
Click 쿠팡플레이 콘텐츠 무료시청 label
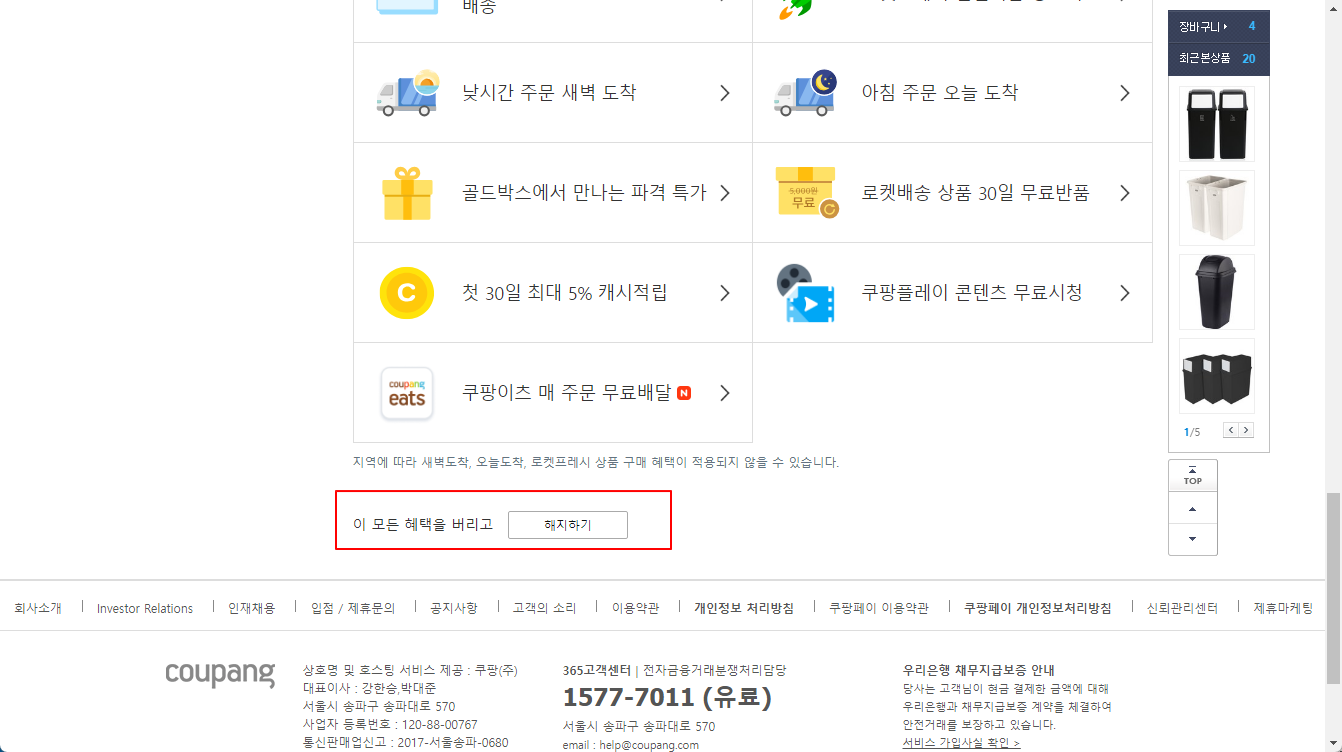point(972,293)
